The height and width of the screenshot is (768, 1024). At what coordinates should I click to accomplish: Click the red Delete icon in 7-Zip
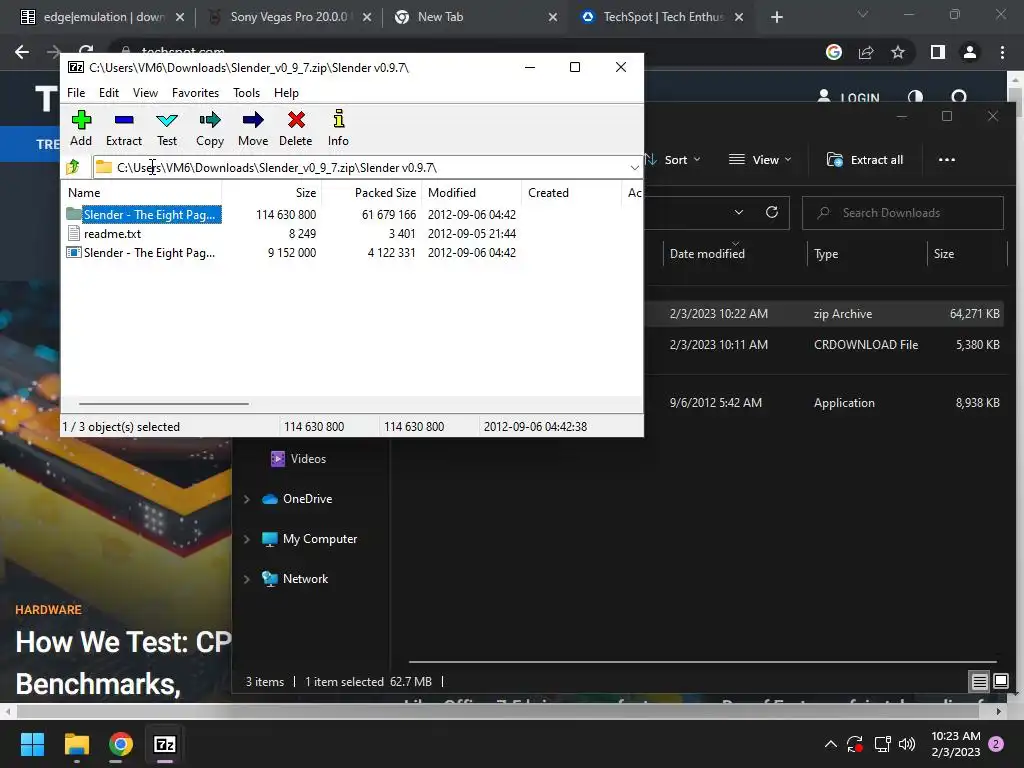[296, 120]
